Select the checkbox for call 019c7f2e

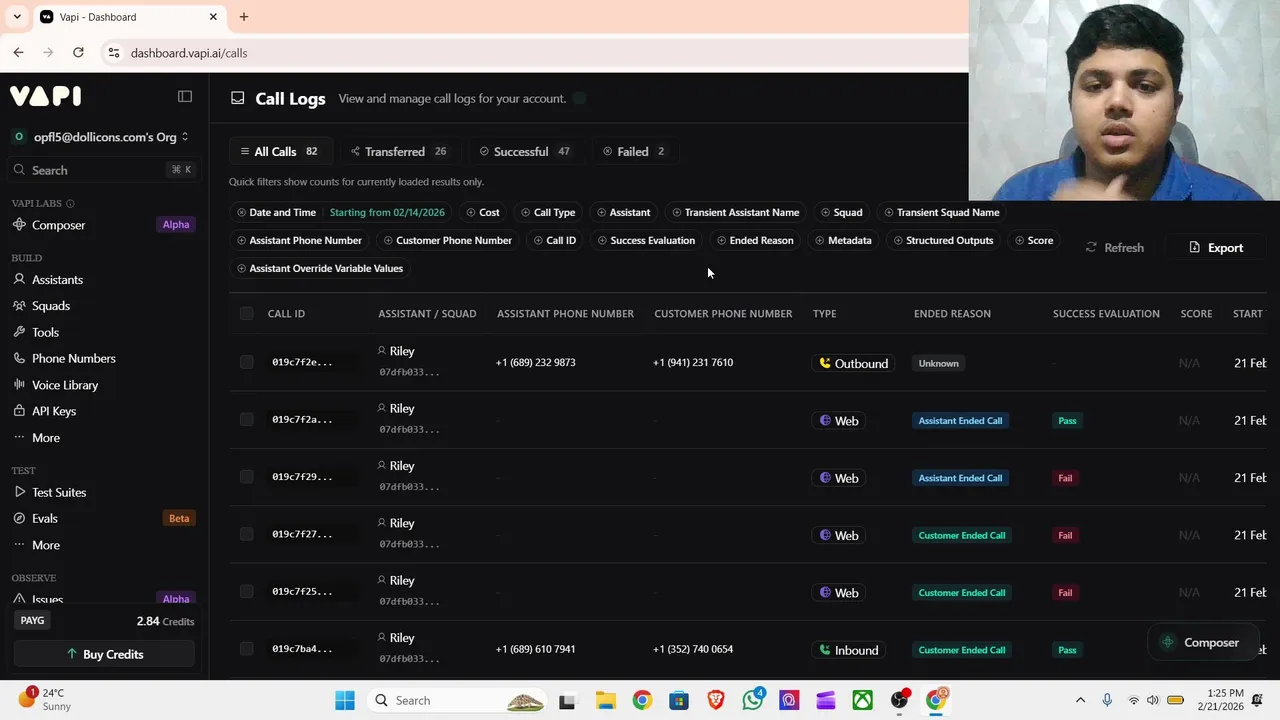(x=246, y=362)
